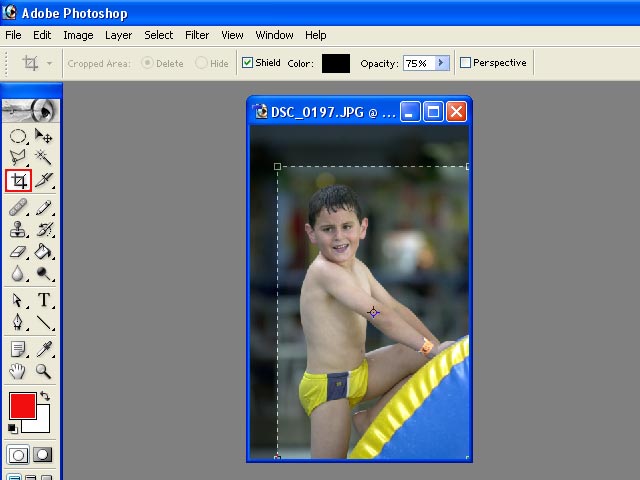Click the Opacity 75% input field
This screenshot has width=640, height=480.
(419, 63)
